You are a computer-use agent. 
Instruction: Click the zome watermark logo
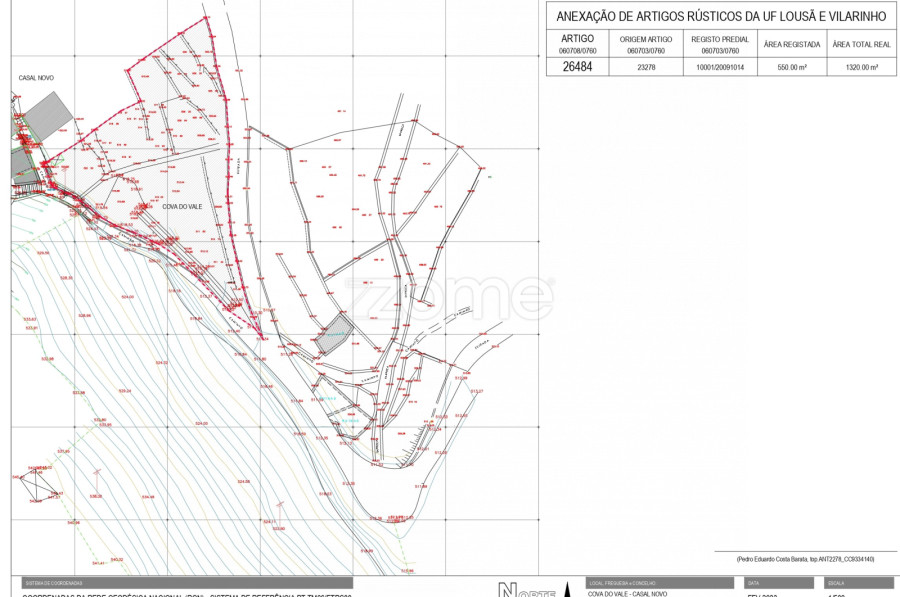click(449, 296)
